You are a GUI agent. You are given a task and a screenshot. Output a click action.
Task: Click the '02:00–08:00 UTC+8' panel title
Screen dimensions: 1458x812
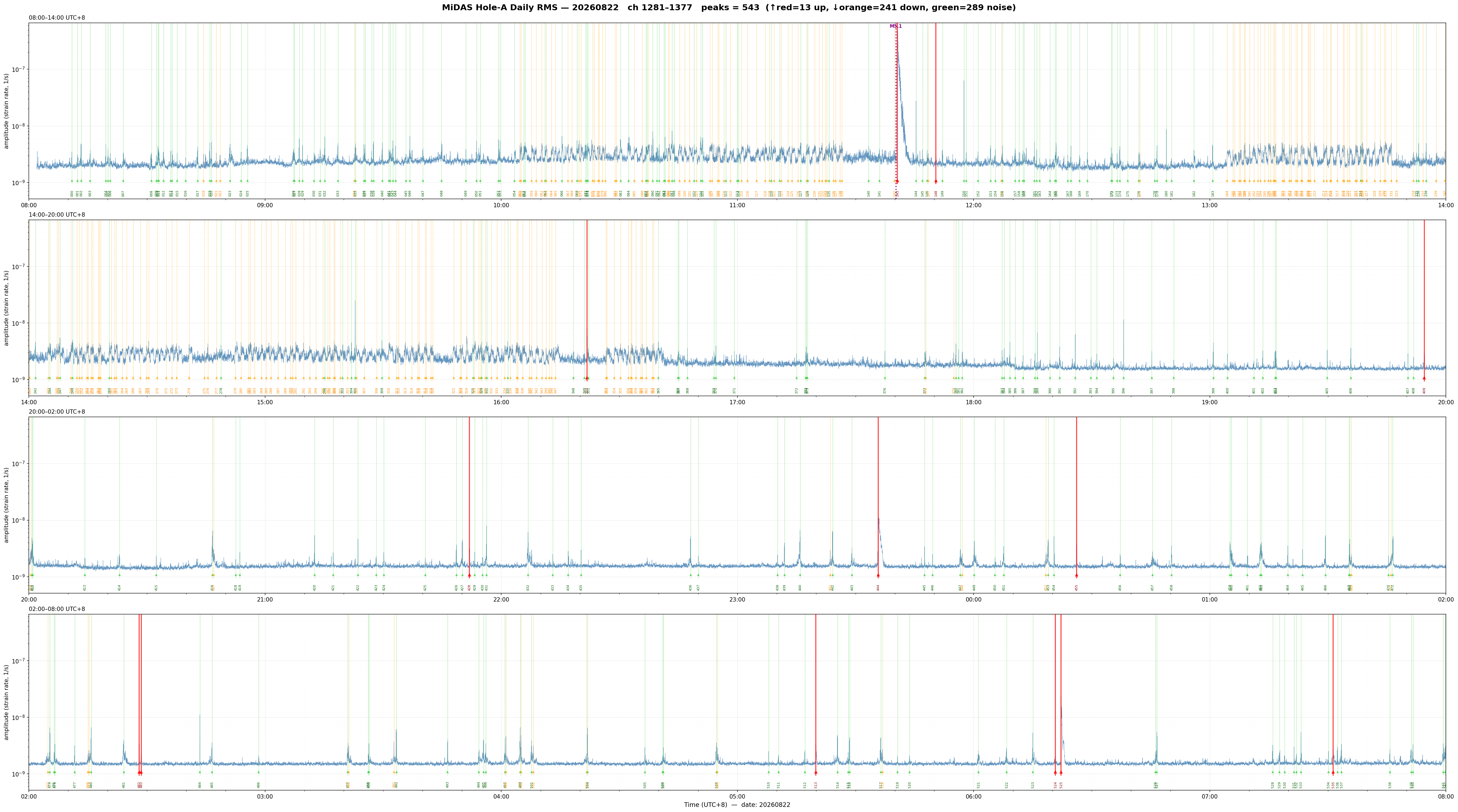tap(57, 609)
